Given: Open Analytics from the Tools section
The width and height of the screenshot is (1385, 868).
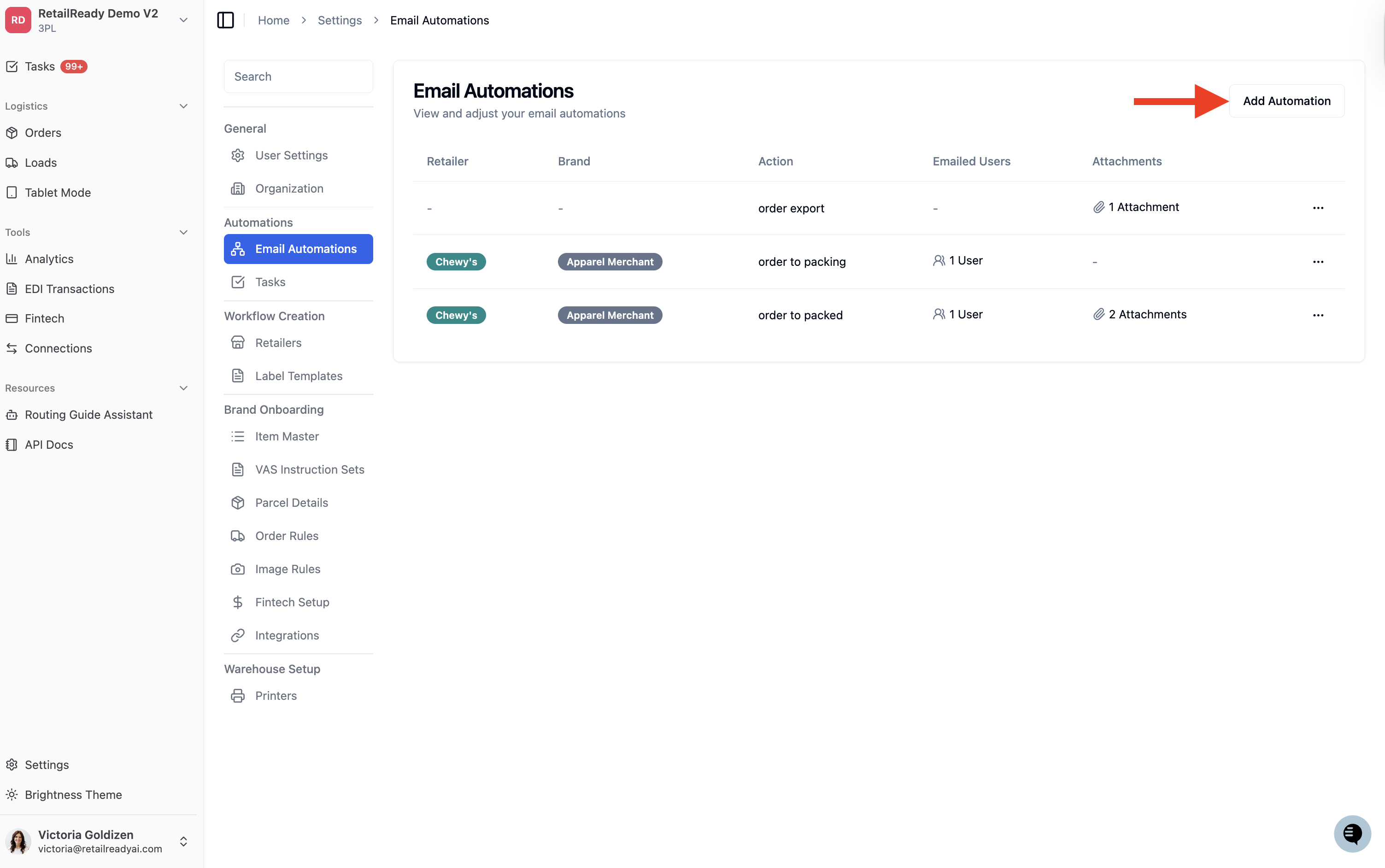Looking at the screenshot, I should pyautogui.click(x=49, y=259).
